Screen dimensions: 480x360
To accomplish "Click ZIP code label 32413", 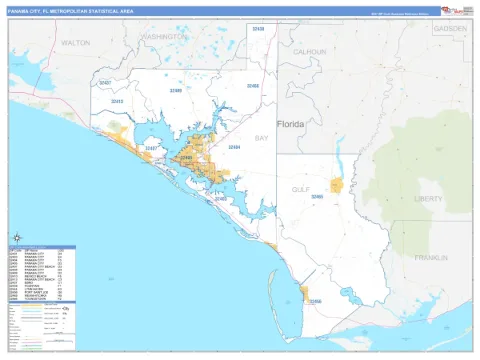I will coord(117,101).
